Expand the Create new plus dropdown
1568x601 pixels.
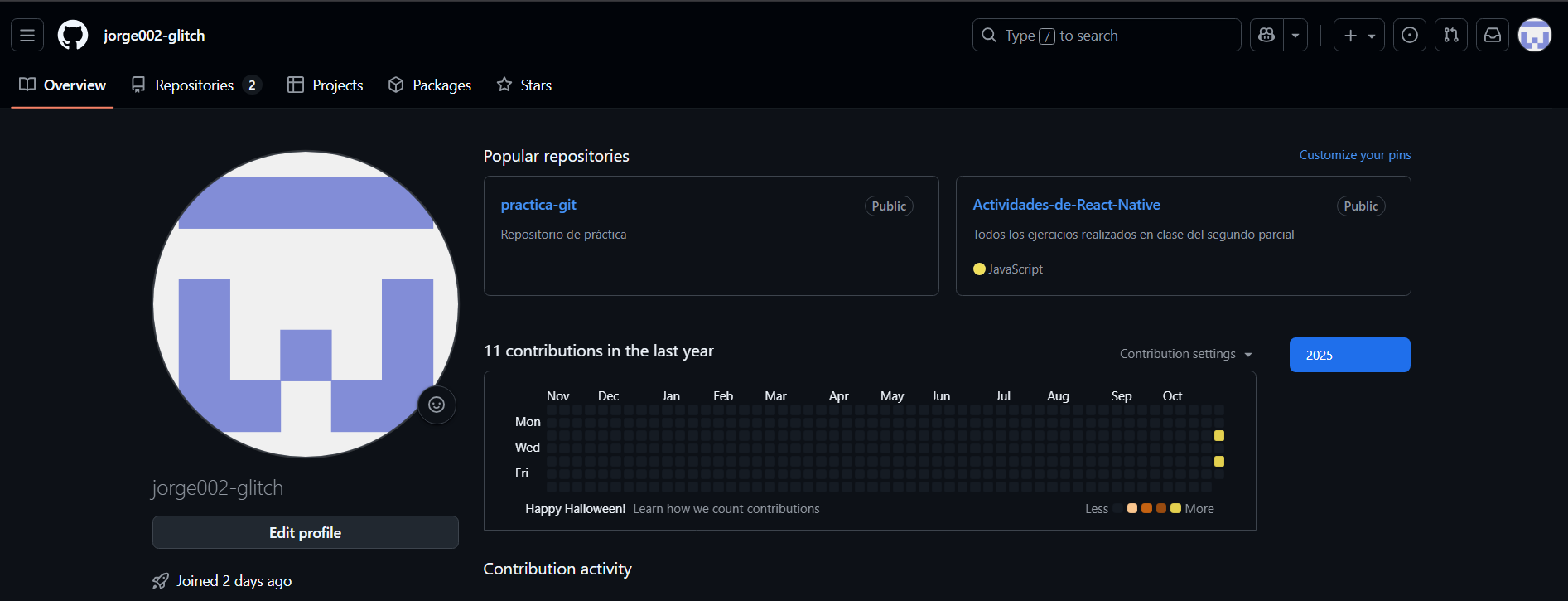[1359, 36]
